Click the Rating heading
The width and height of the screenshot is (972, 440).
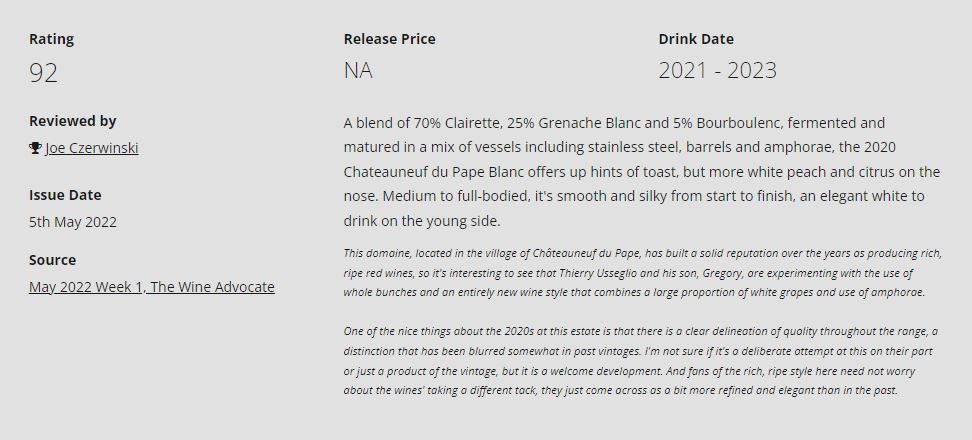(x=51, y=39)
